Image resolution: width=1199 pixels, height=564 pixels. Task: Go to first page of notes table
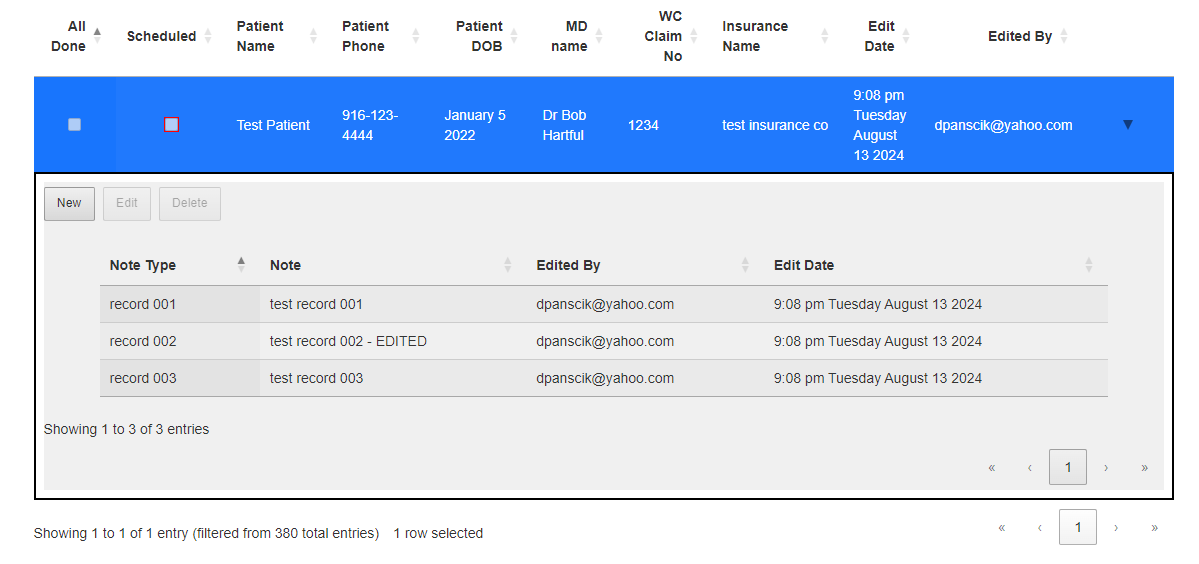tap(992, 468)
